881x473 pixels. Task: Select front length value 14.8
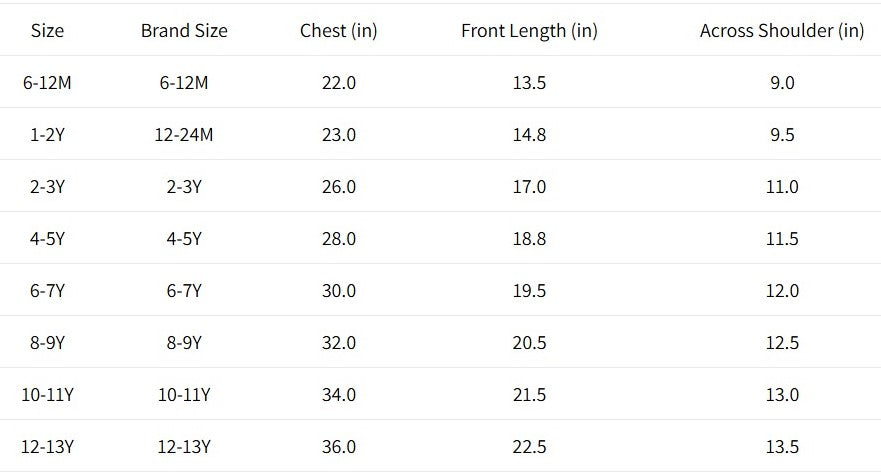(529, 135)
